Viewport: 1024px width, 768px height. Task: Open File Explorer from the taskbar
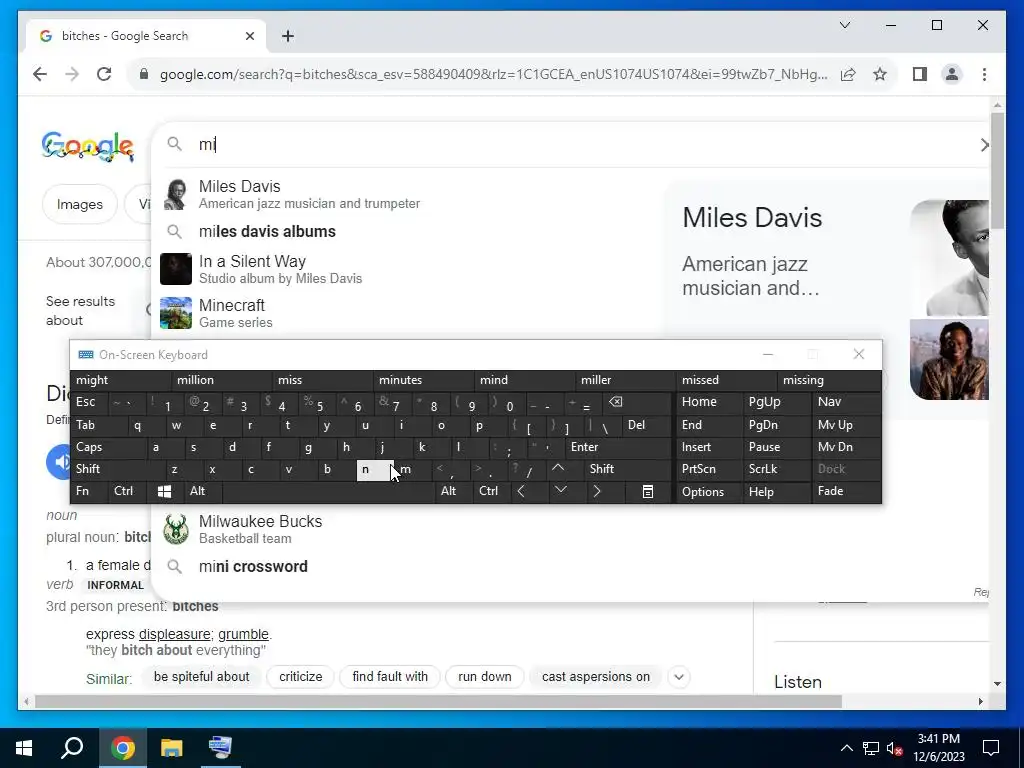click(x=172, y=748)
